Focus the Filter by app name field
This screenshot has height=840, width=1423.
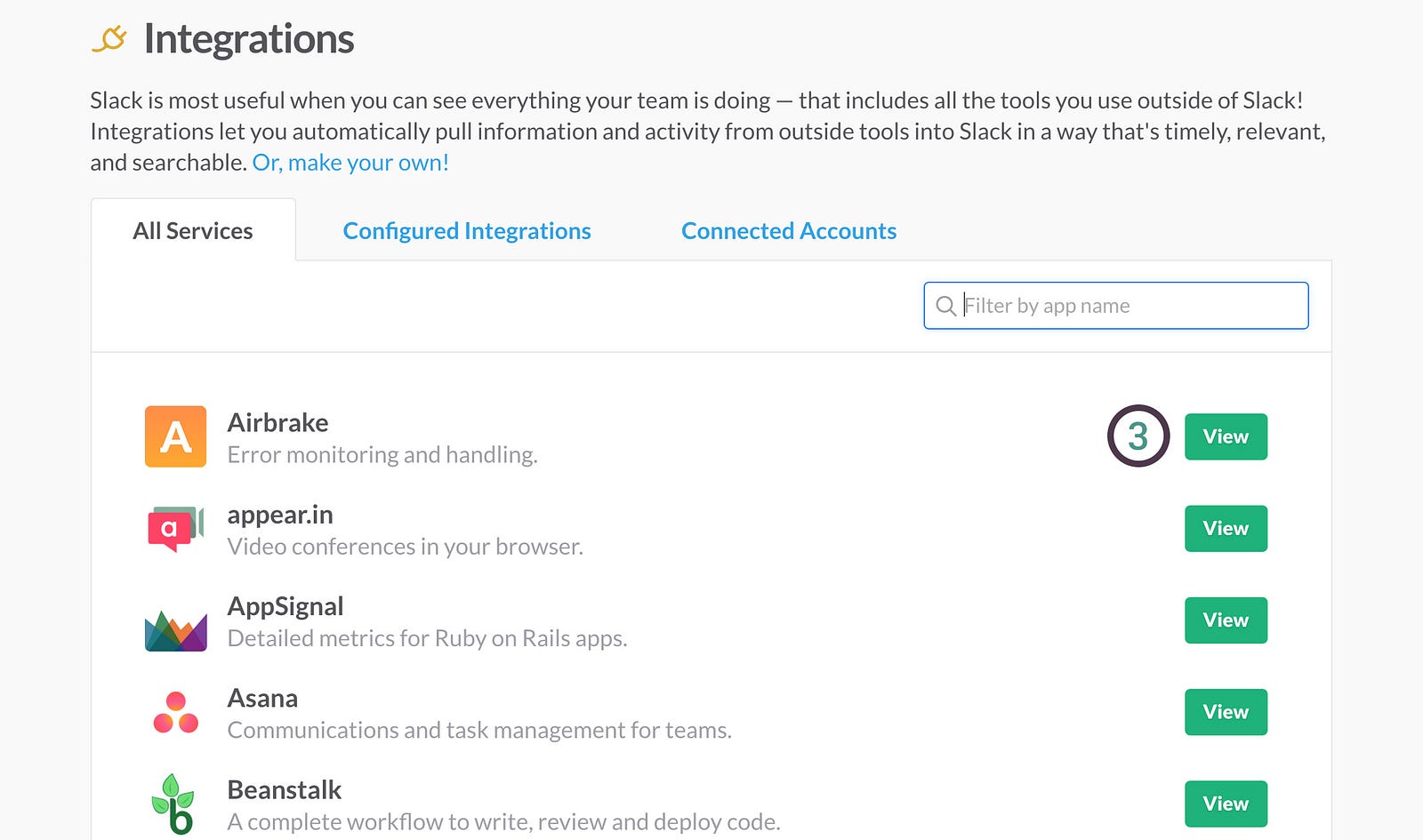click(x=1130, y=306)
